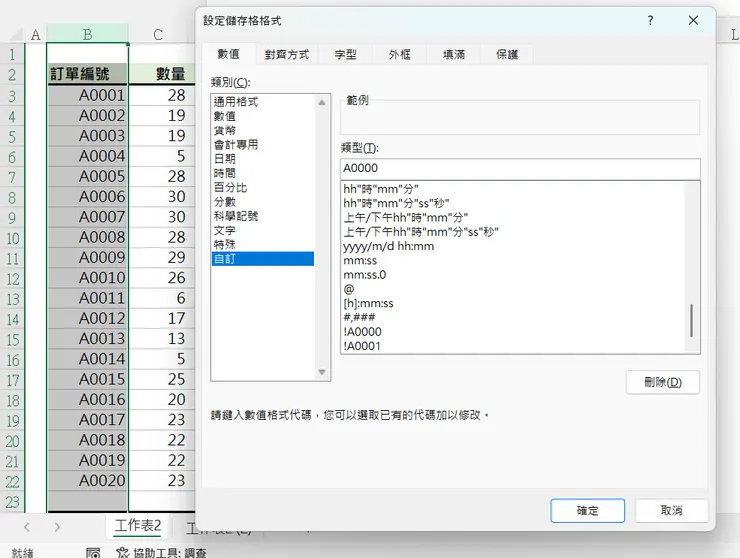The image size is (740, 558).
Task: Switch to the 數值 tab
Action: click(x=228, y=54)
